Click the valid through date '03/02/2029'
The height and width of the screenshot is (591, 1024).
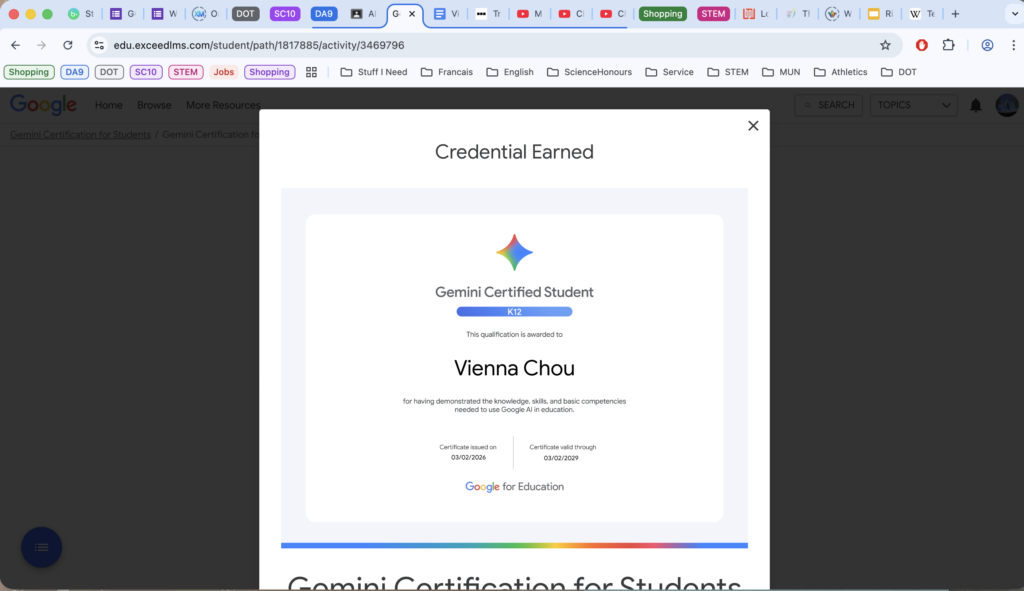pos(561,458)
